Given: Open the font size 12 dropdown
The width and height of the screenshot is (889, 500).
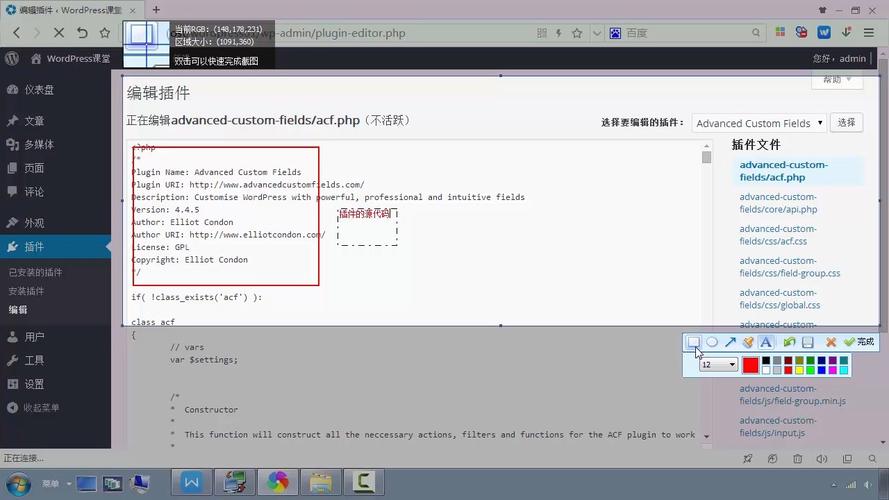Looking at the screenshot, I should (x=718, y=365).
